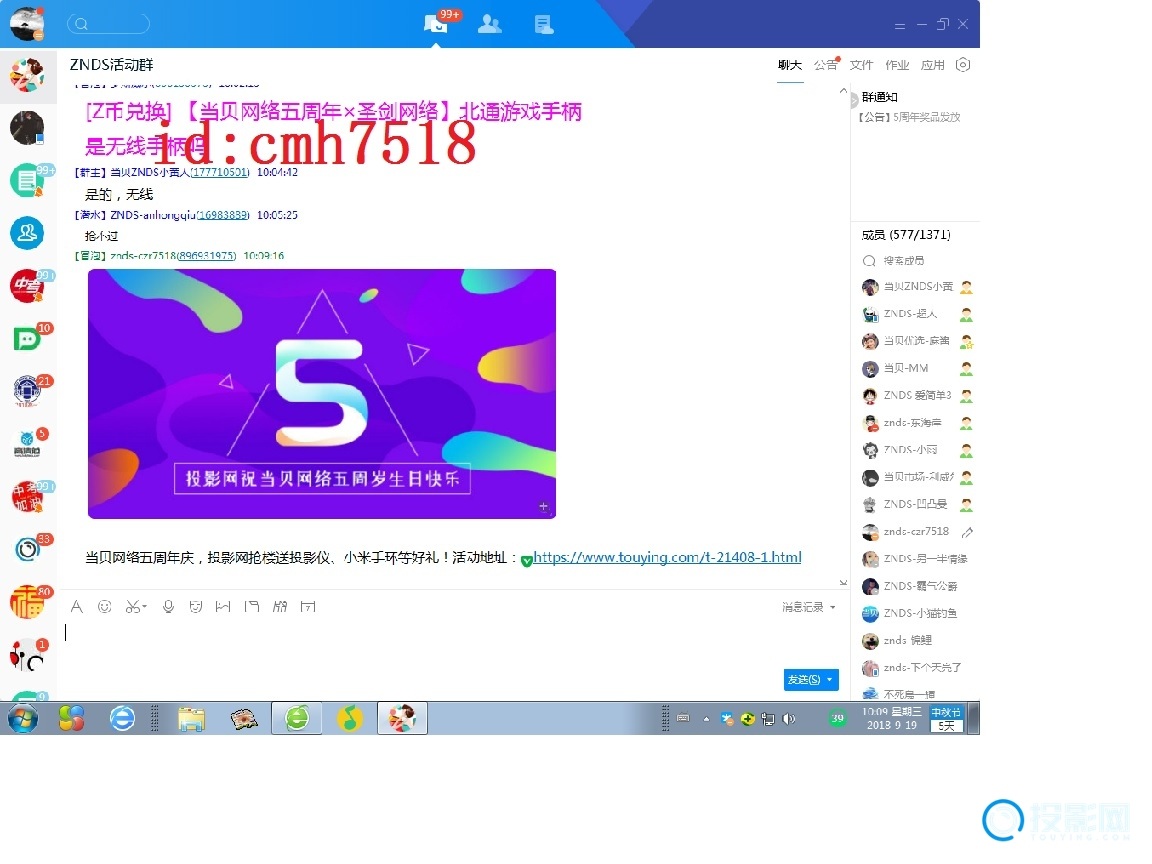Viewport: 1152px width, 864px height.
Task: Open the font style tool (A icon)
Action: [76, 606]
